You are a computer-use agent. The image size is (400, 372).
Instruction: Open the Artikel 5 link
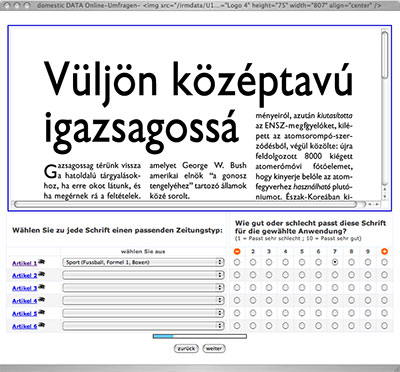point(25,314)
